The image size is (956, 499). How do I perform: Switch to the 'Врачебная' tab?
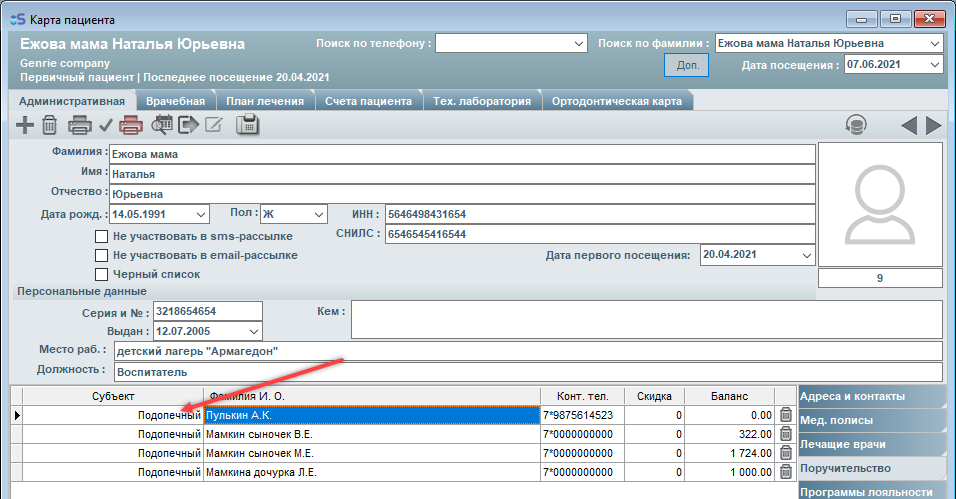point(175,101)
